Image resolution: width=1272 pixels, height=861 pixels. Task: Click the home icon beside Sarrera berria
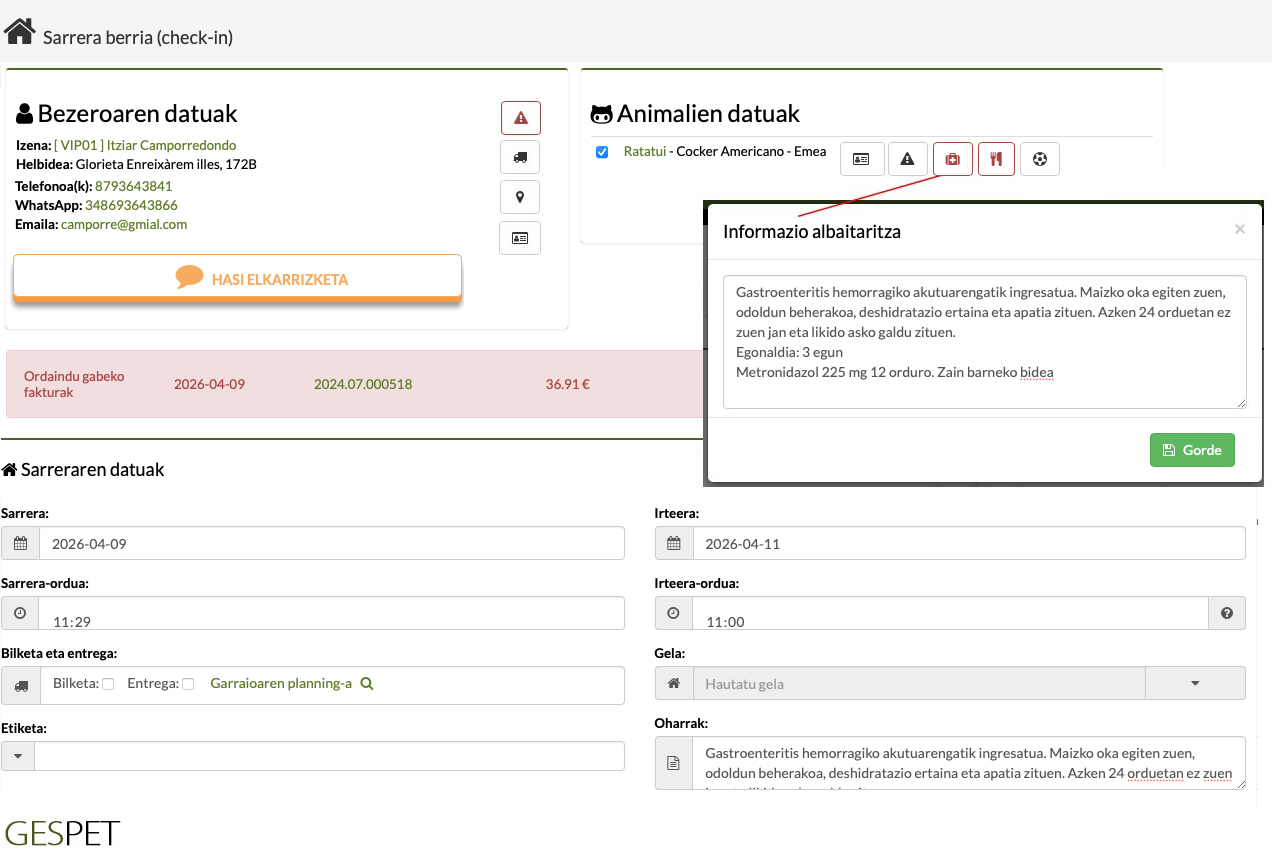(20, 32)
